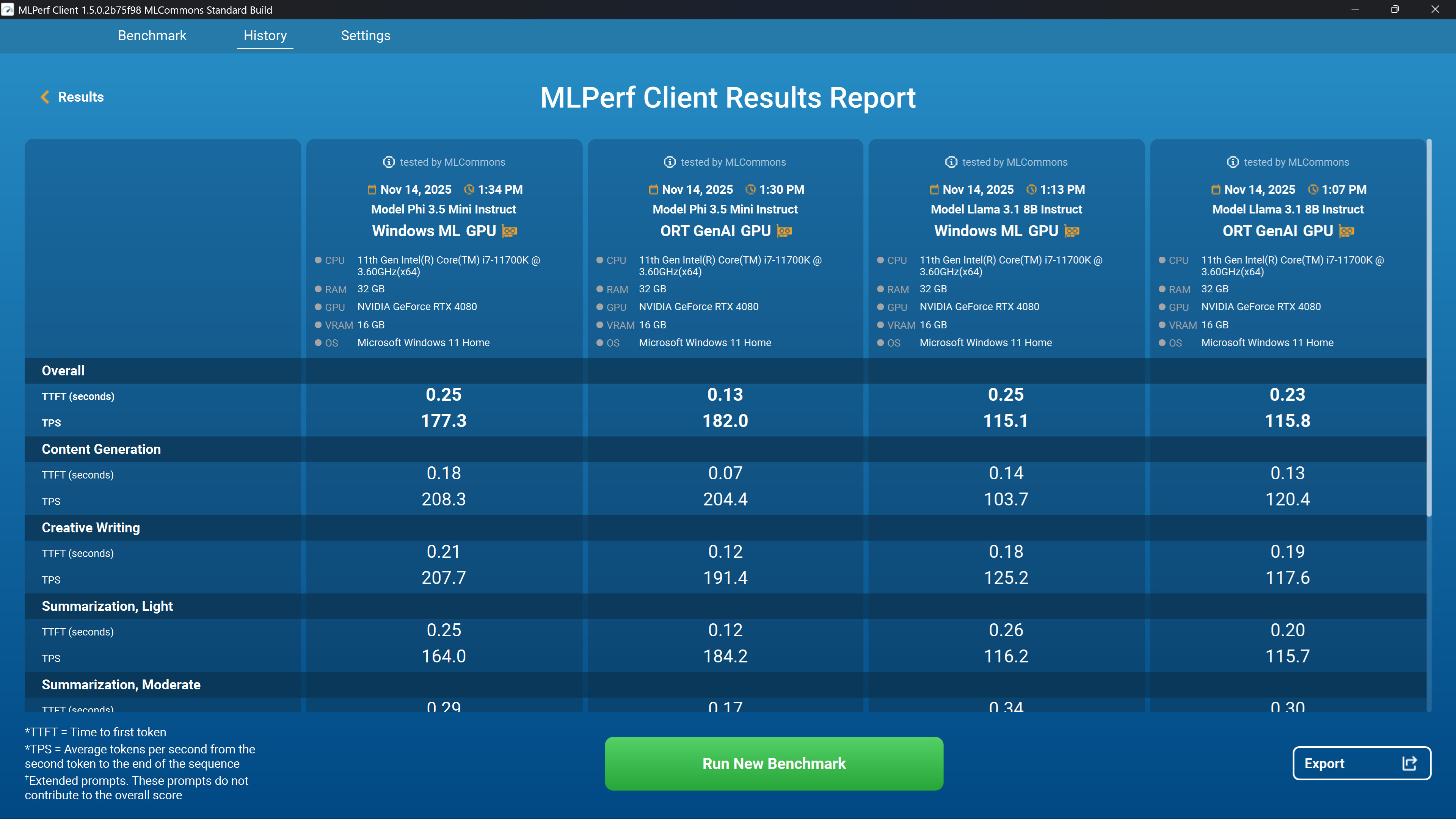Click the MLPerf Client Results Report title
The height and width of the screenshot is (819, 1456).
click(728, 98)
